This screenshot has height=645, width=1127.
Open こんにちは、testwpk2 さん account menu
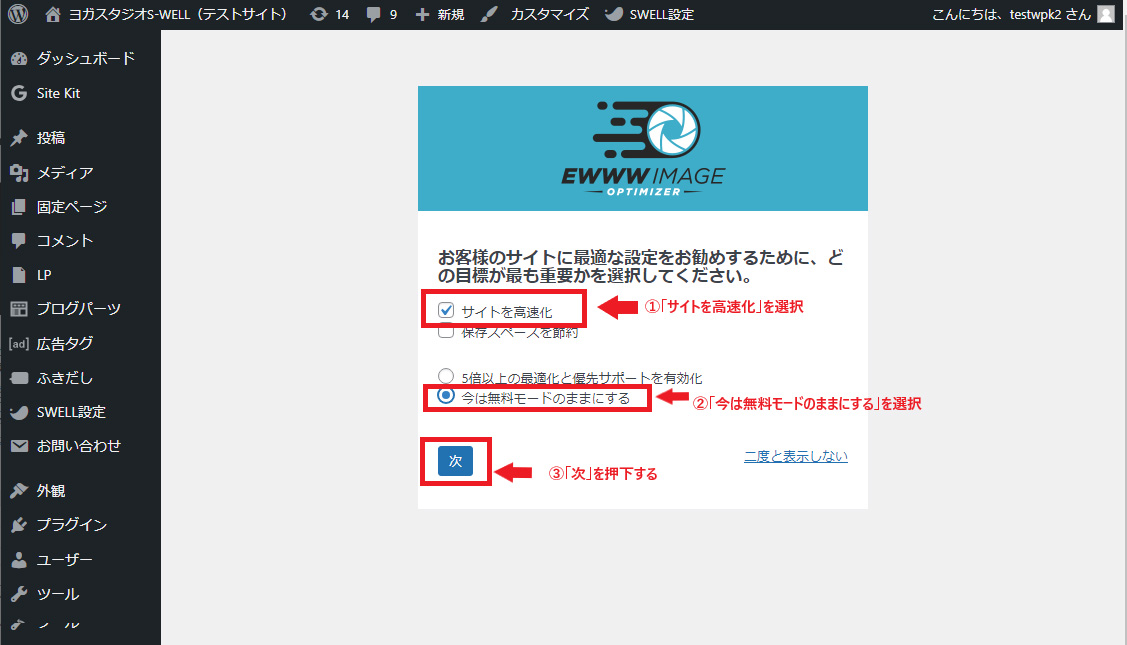coord(1011,14)
